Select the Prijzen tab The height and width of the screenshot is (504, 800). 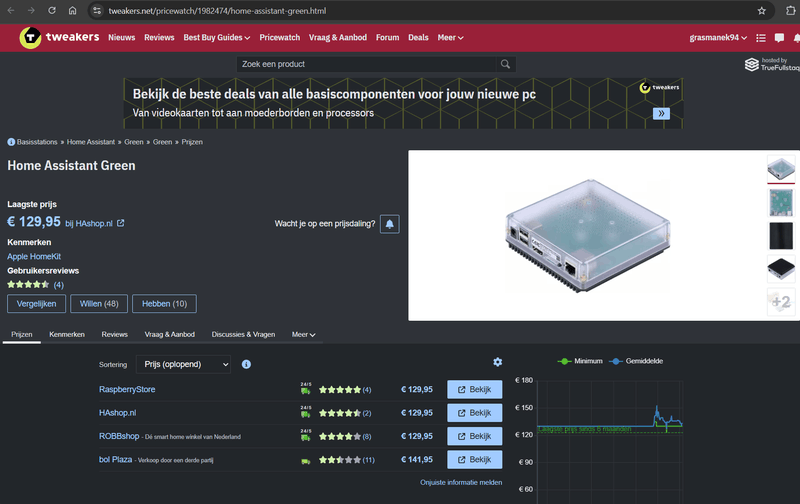(22, 335)
